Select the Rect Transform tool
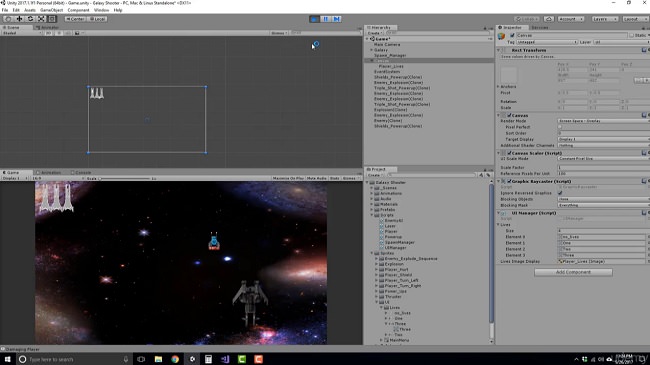Image resolution: width=650 pixels, height=365 pixels. pos(52,19)
